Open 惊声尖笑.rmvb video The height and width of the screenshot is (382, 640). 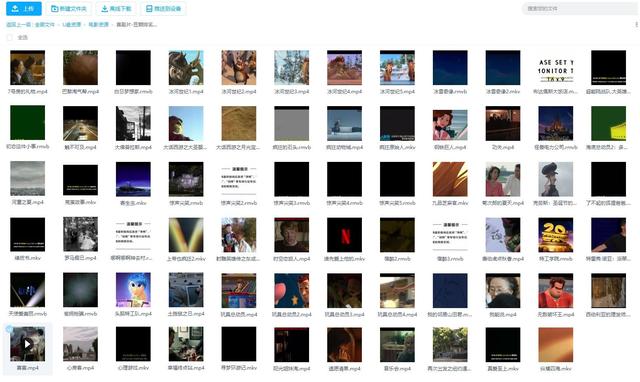coord(186,179)
